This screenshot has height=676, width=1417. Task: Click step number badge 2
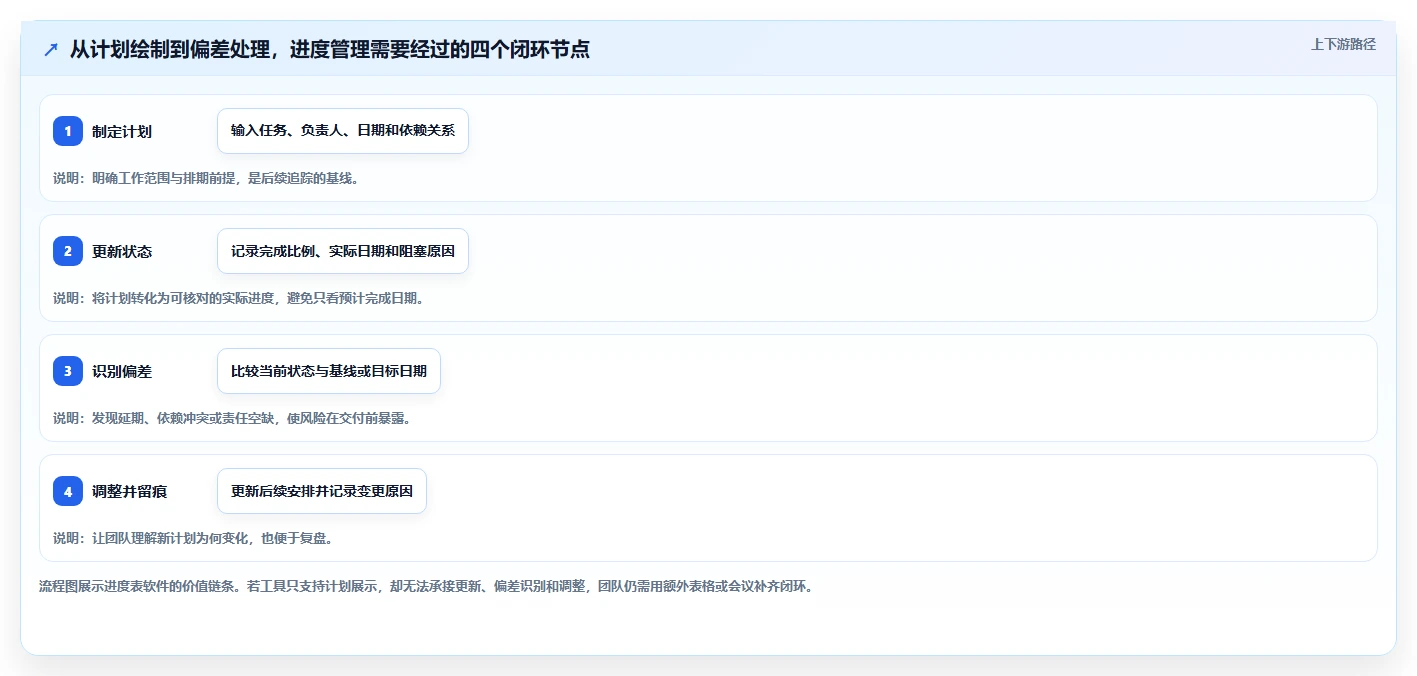coord(68,251)
